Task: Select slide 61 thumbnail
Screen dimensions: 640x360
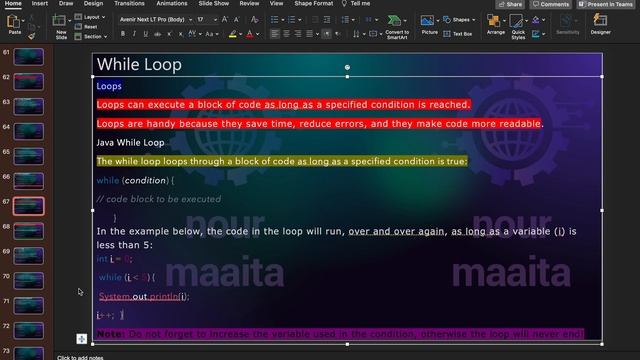Action: (29, 57)
